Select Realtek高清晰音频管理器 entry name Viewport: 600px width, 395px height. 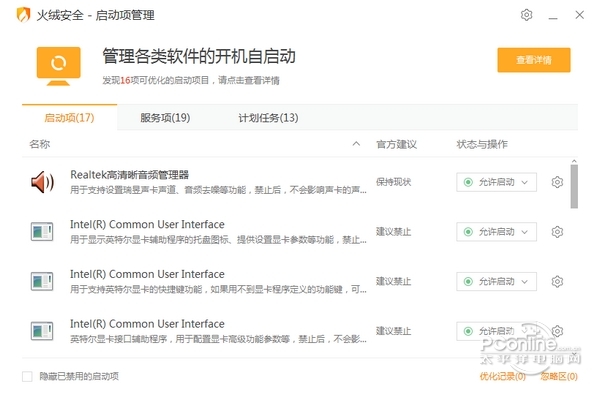coord(129,175)
